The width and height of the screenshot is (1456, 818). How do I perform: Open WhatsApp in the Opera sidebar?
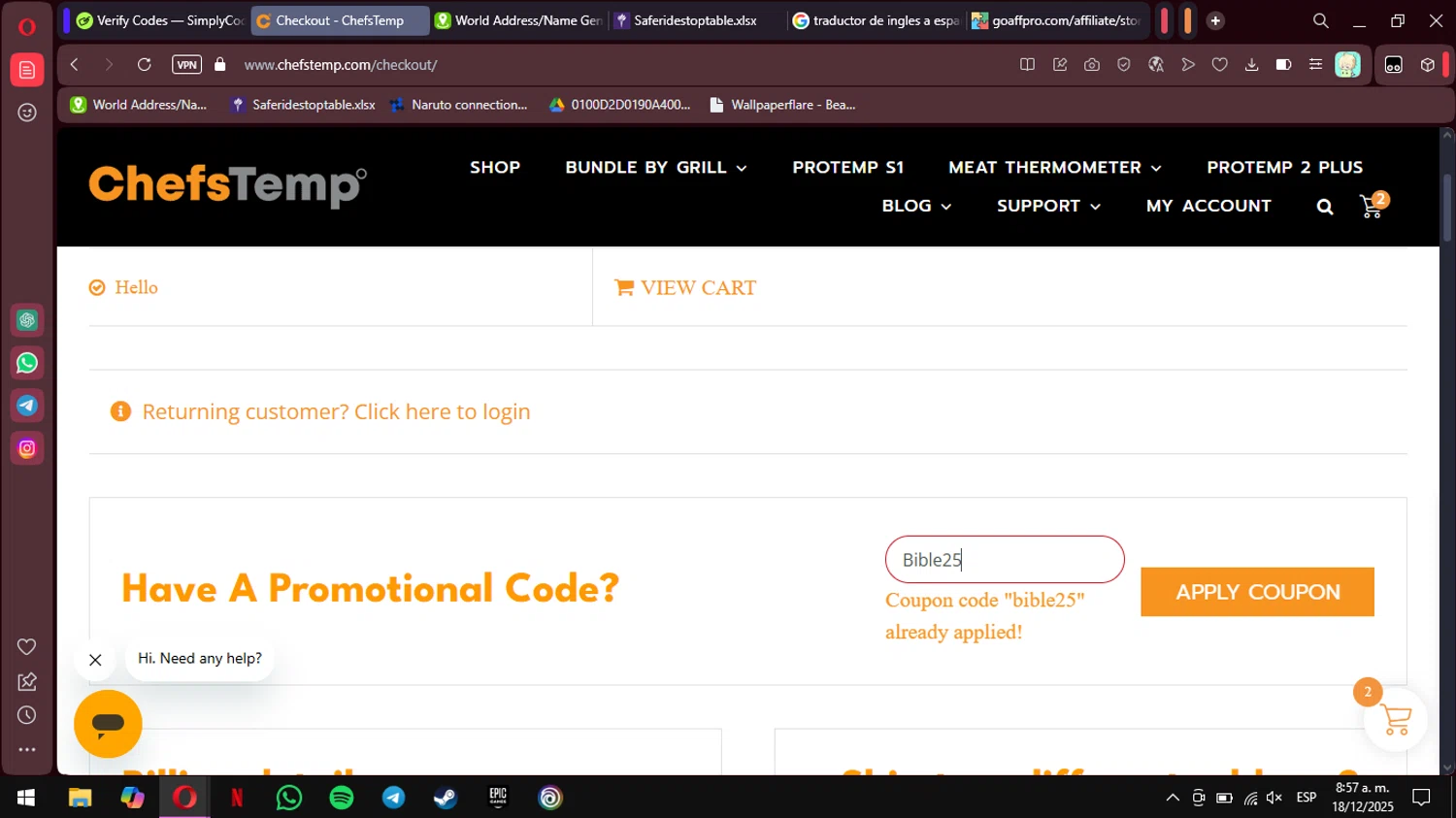coord(27,363)
